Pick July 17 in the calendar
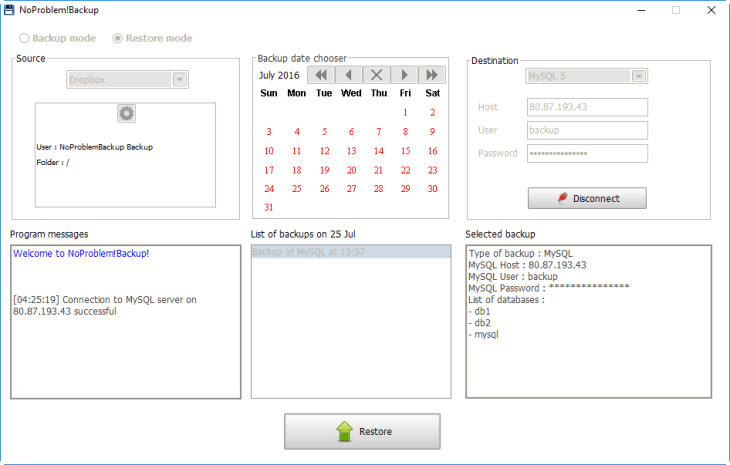This screenshot has height=465, width=730. point(269,170)
